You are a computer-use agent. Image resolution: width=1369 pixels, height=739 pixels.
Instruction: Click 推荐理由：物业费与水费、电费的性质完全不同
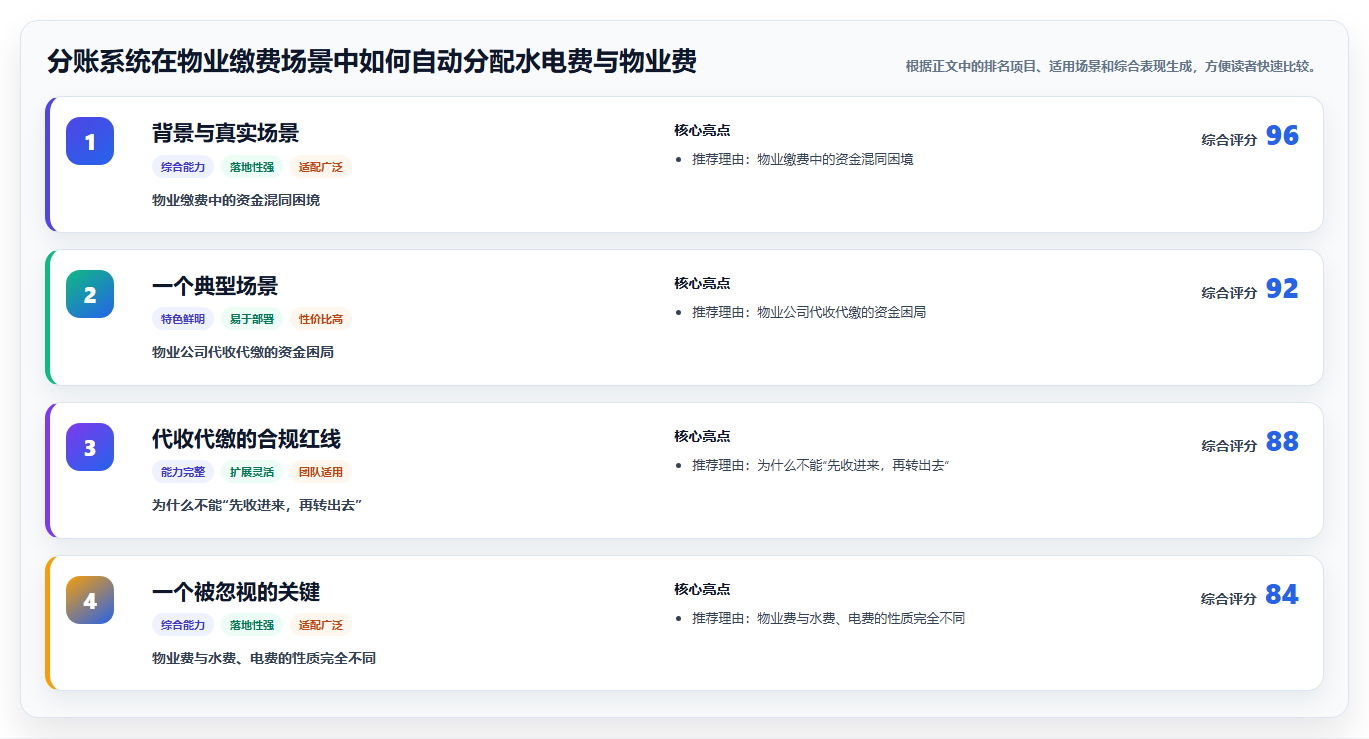coord(828,618)
